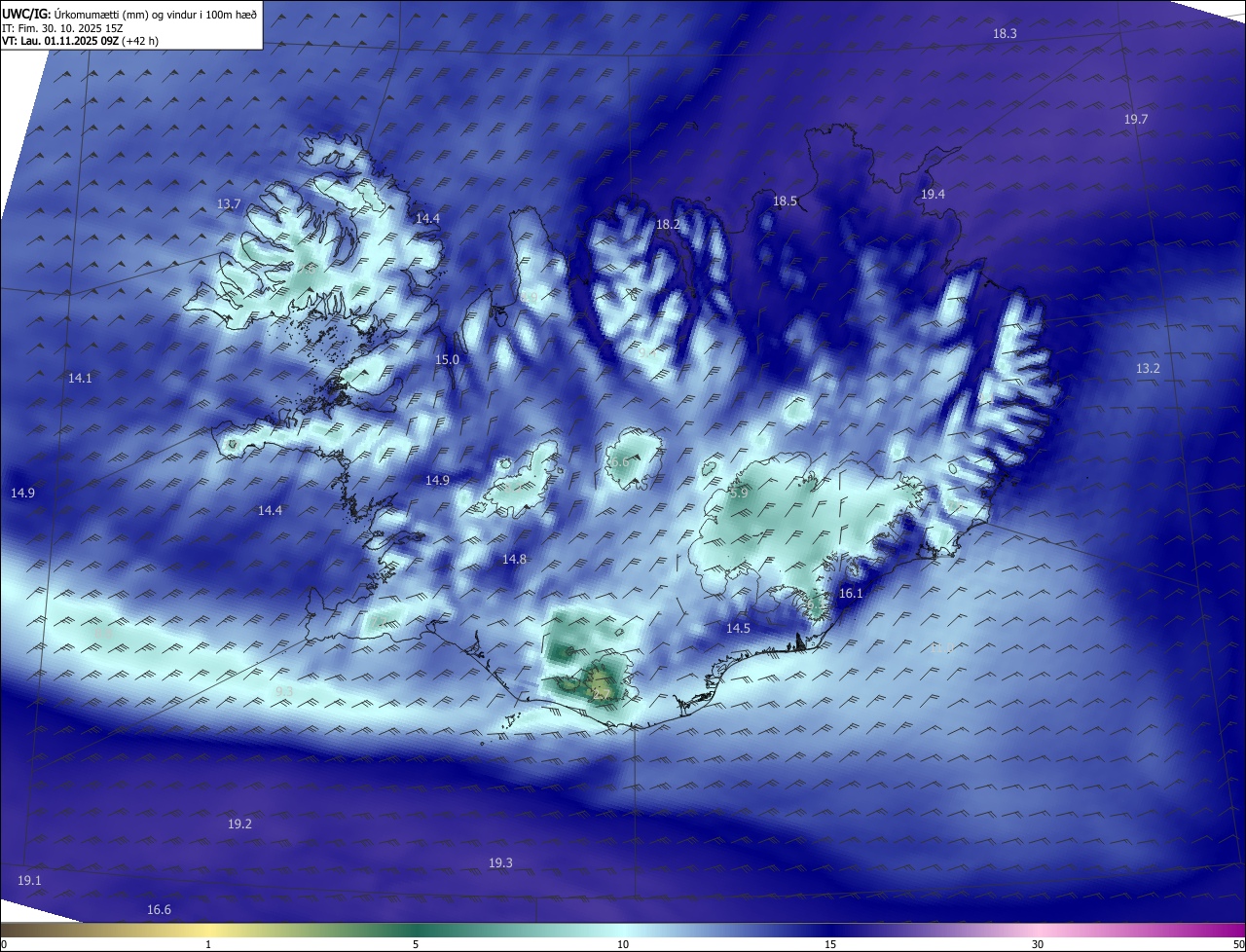Click the 19.1 value label
The height and width of the screenshot is (952, 1246).
[29, 881]
